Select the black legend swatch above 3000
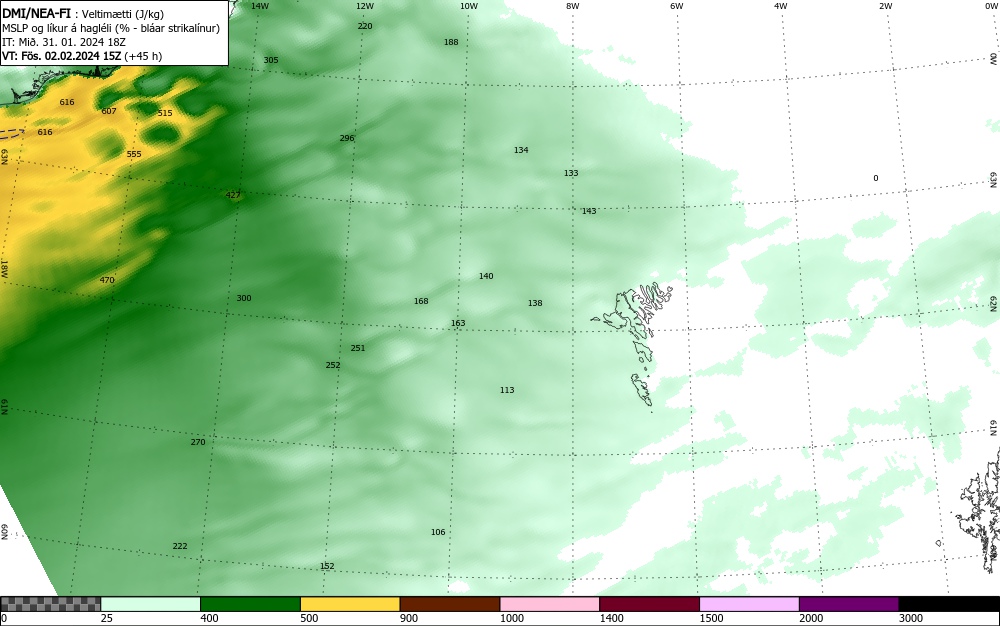 (x=949, y=604)
